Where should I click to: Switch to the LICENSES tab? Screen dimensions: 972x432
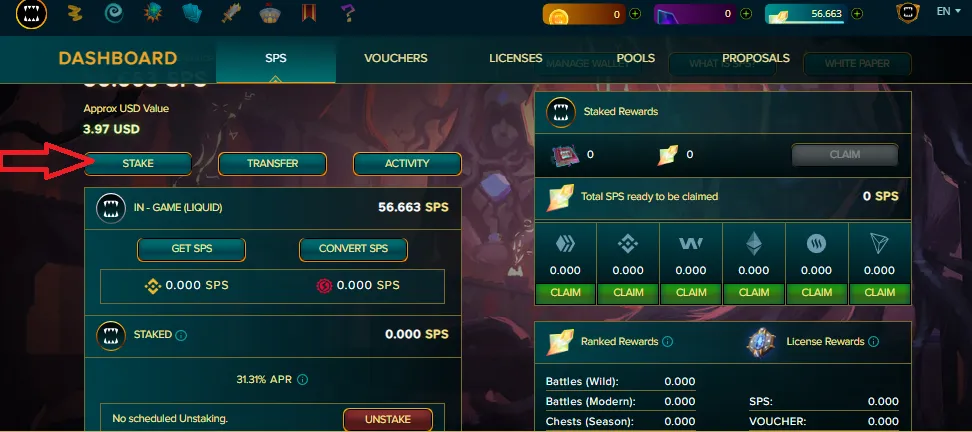click(516, 58)
